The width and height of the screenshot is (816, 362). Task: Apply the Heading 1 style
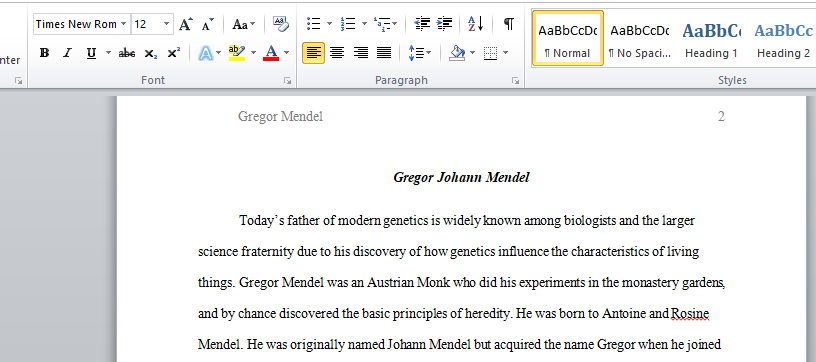711,38
